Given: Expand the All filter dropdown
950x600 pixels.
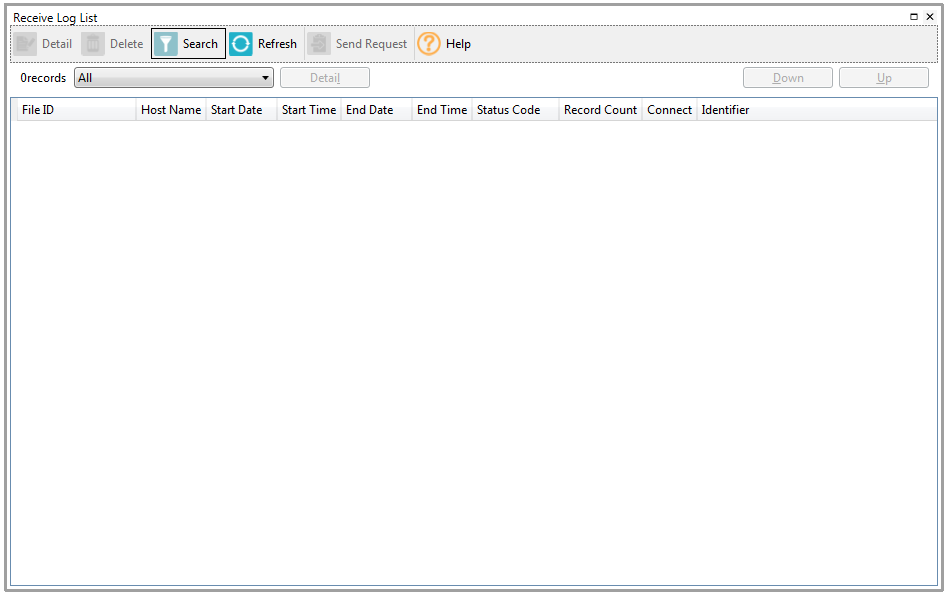Looking at the screenshot, I should (265, 78).
